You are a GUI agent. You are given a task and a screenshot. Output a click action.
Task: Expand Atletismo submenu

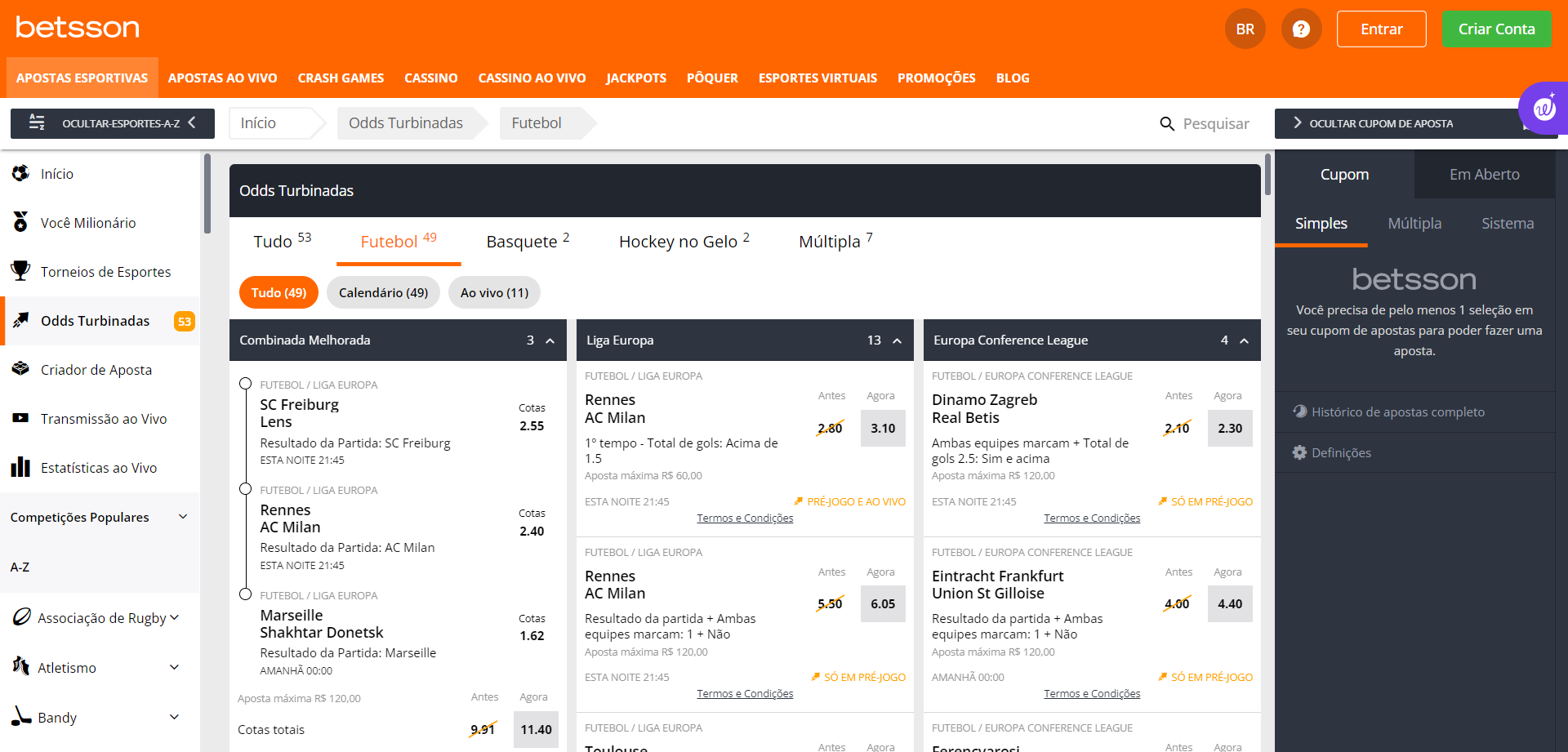pyautogui.click(x=174, y=667)
